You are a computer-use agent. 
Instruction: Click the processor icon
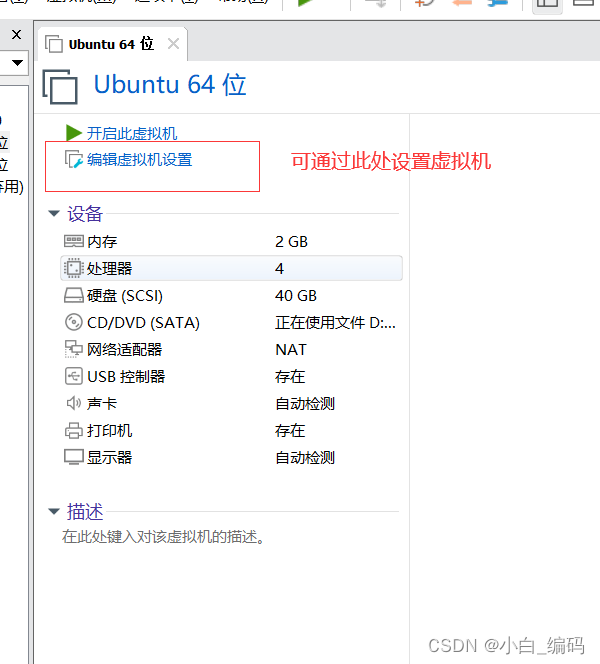click(74, 268)
